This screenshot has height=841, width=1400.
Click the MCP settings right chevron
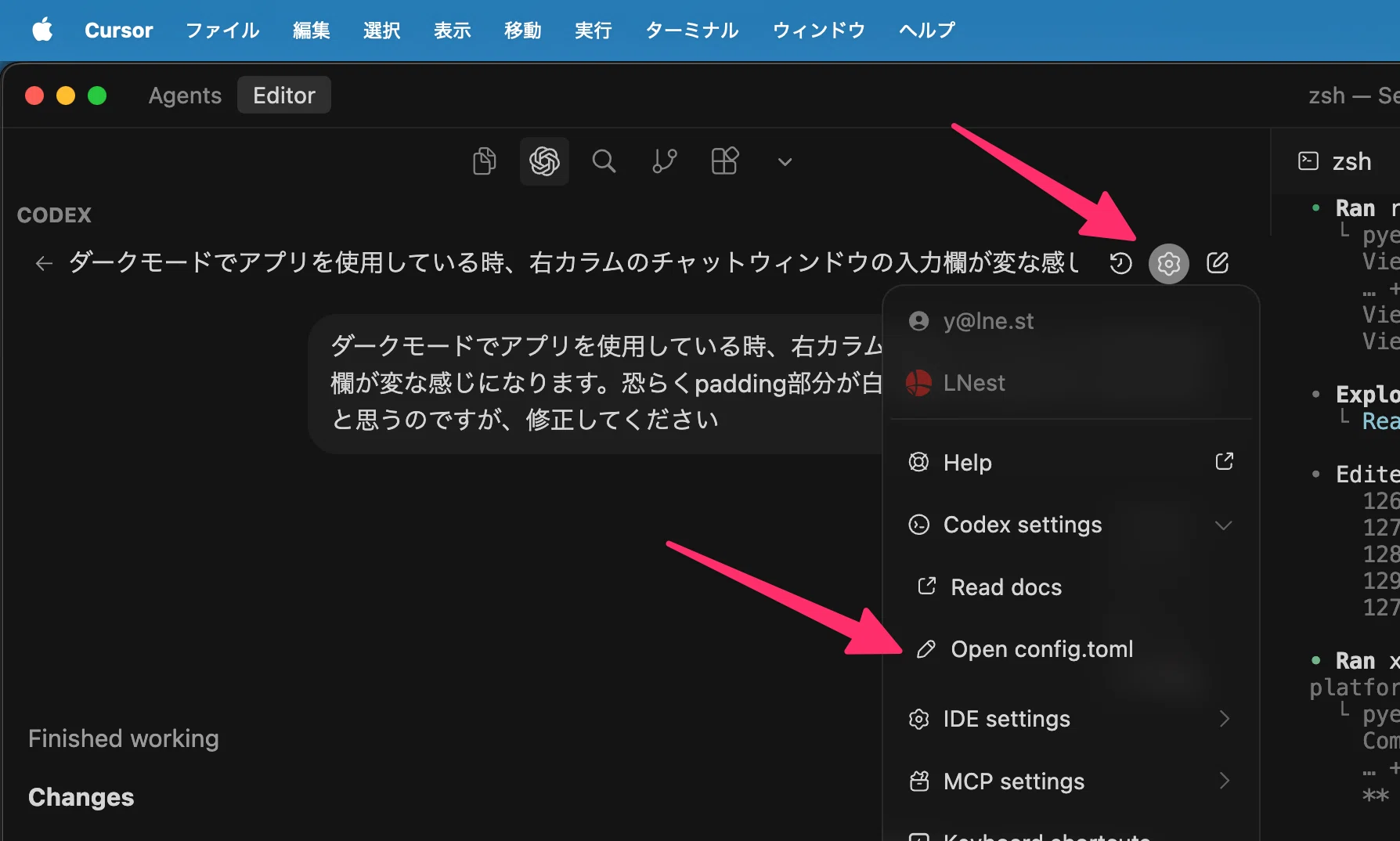point(1225,781)
